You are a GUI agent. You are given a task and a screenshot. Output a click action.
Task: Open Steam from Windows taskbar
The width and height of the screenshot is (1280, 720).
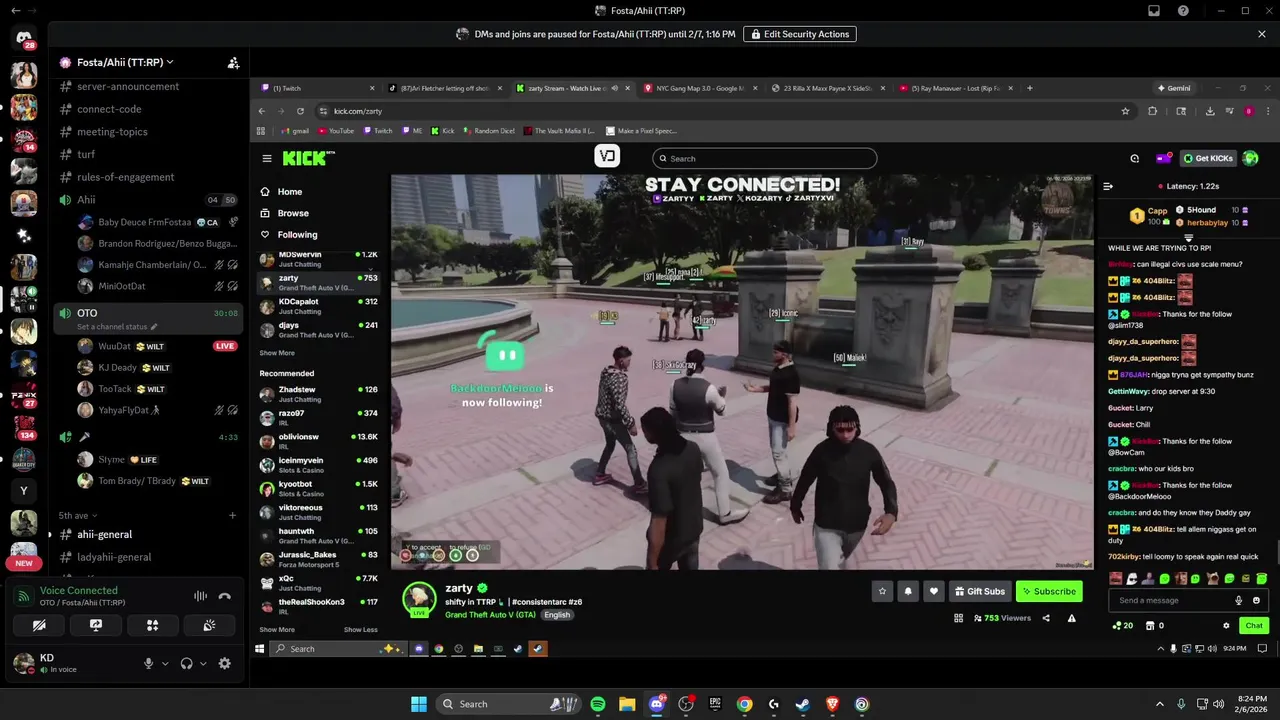point(803,704)
